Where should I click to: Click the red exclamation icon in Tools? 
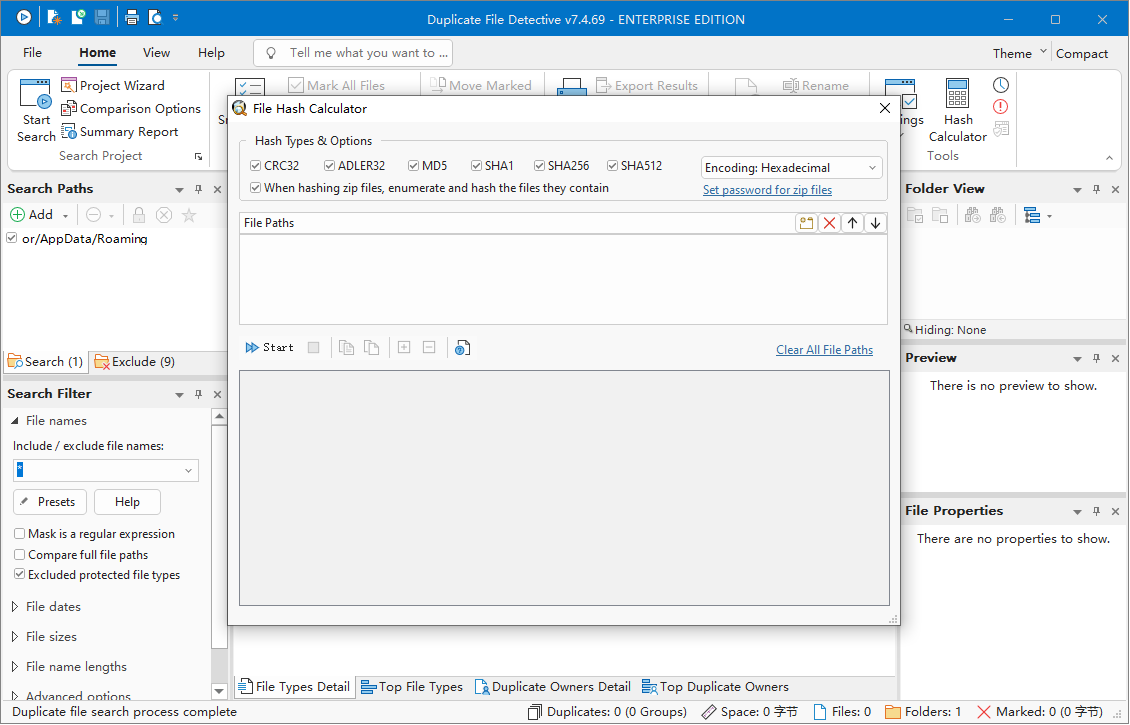[x=1000, y=106]
